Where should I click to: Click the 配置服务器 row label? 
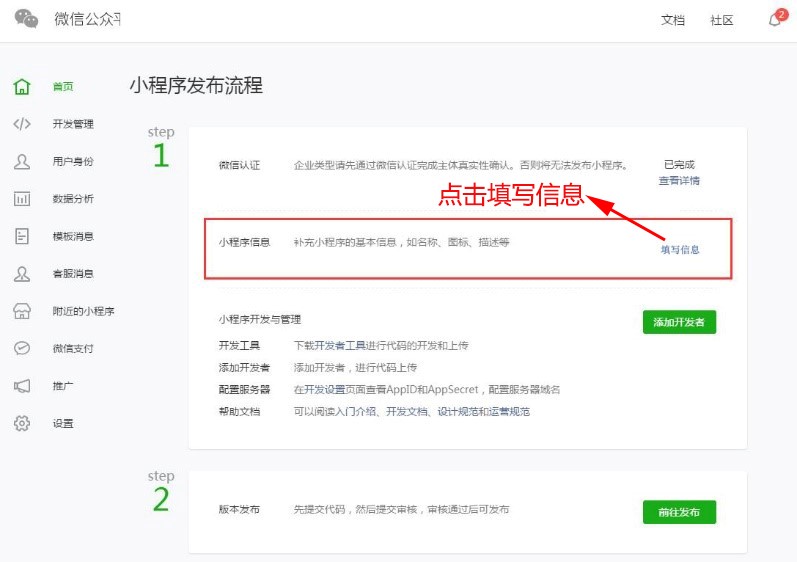click(244, 390)
